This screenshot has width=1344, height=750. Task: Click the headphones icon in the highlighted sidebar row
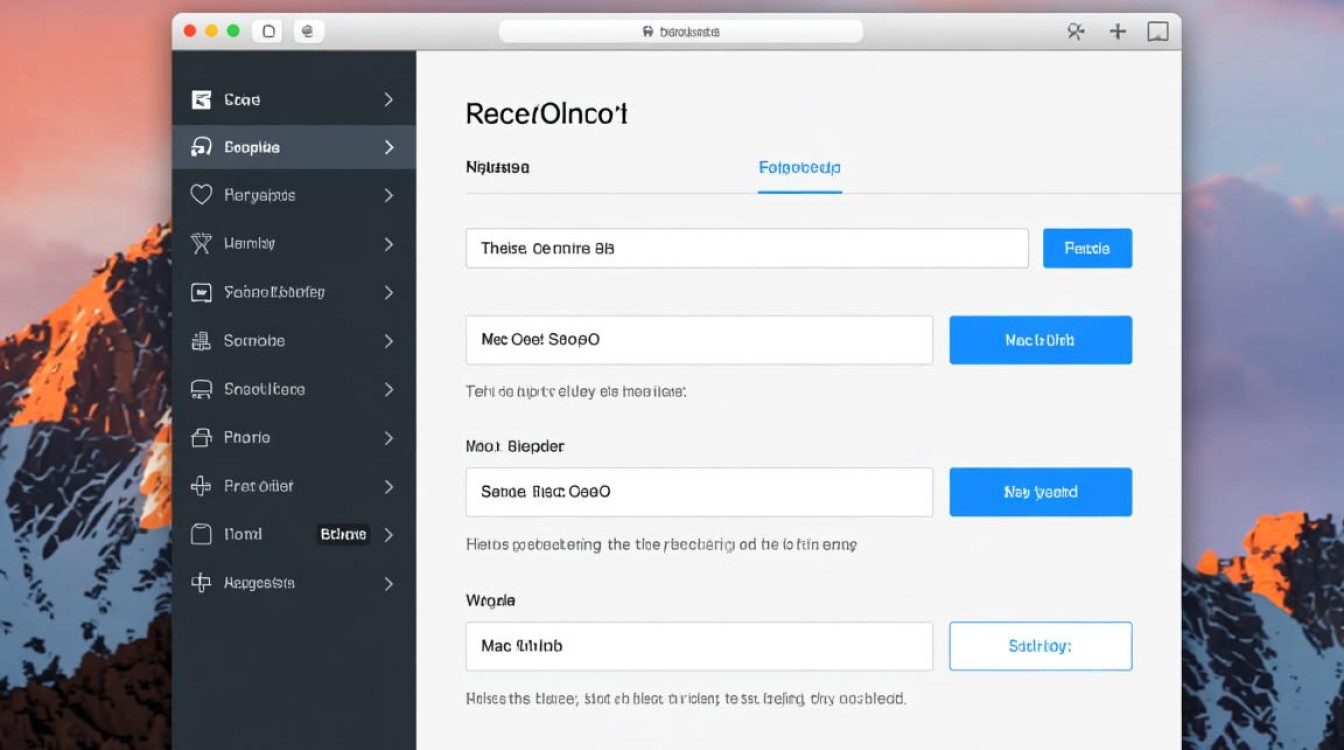[201, 147]
